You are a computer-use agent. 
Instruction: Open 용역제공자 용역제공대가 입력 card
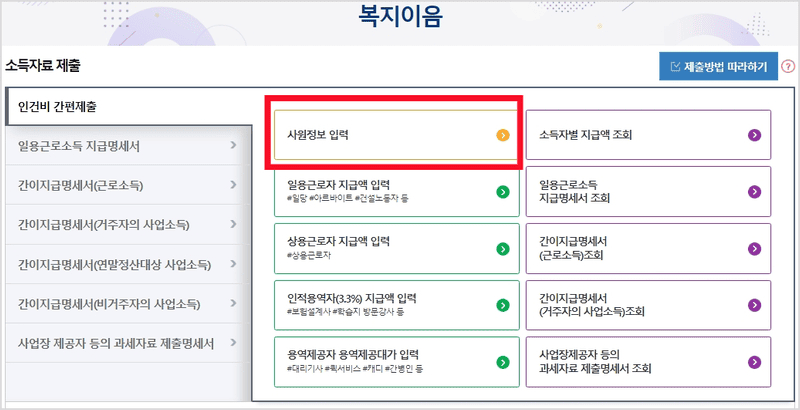(x=396, y=362)
